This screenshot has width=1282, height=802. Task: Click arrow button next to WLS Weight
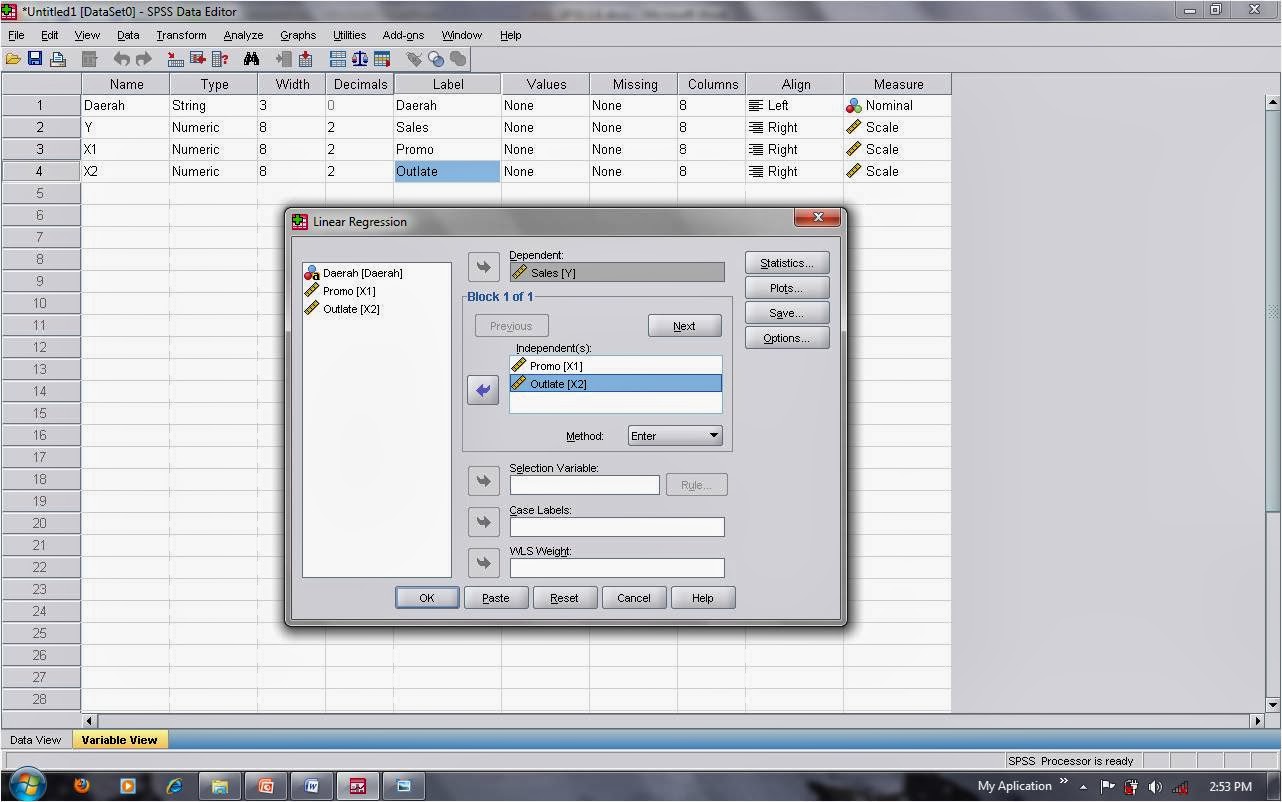pyautogui.click(x=484, y=563)
